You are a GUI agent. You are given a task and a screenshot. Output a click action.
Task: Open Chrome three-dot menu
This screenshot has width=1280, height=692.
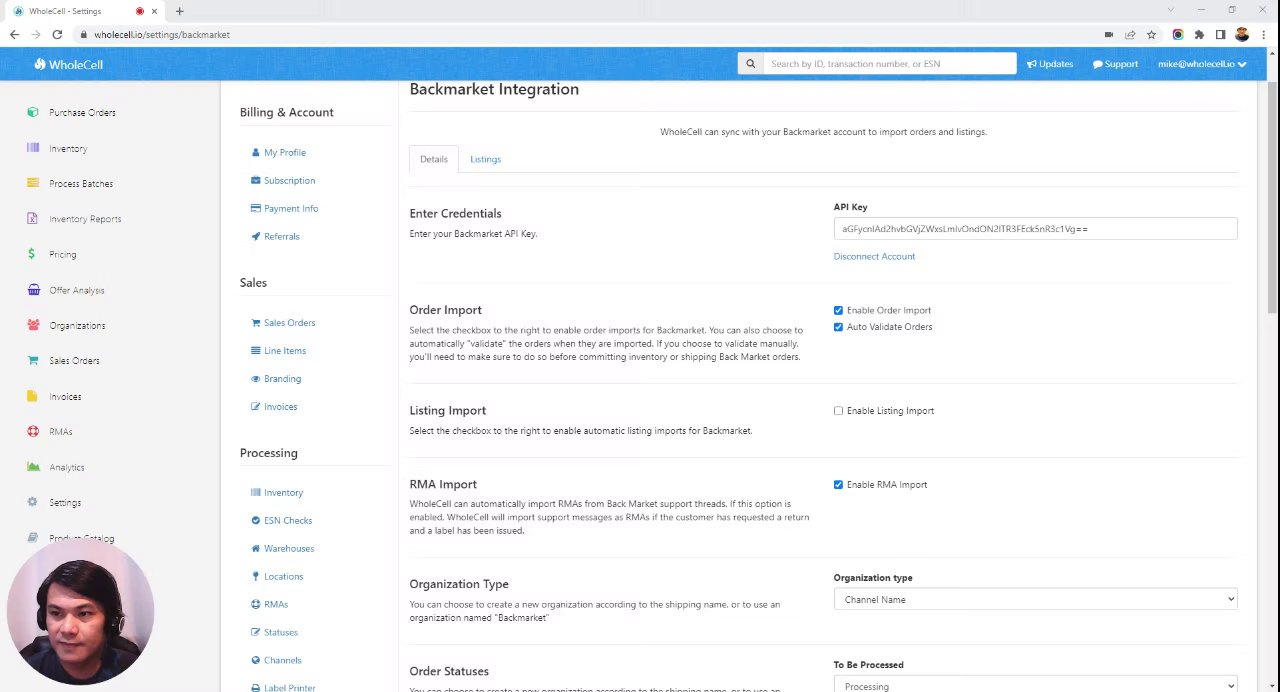click(x=1263, y=34)
